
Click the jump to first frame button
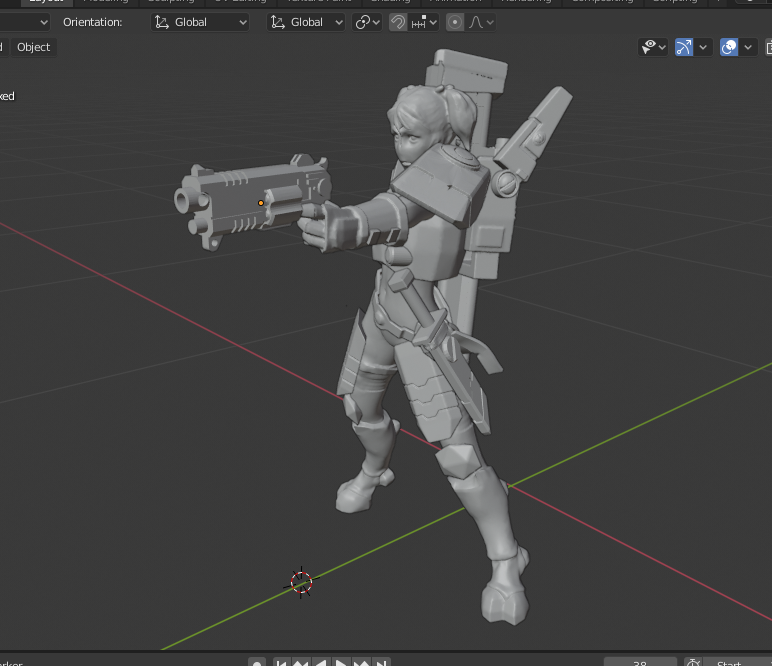[282, 663]
